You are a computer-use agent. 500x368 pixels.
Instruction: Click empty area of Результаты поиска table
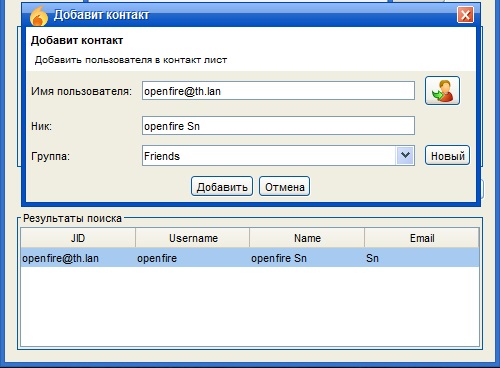[x=250, y=307]
